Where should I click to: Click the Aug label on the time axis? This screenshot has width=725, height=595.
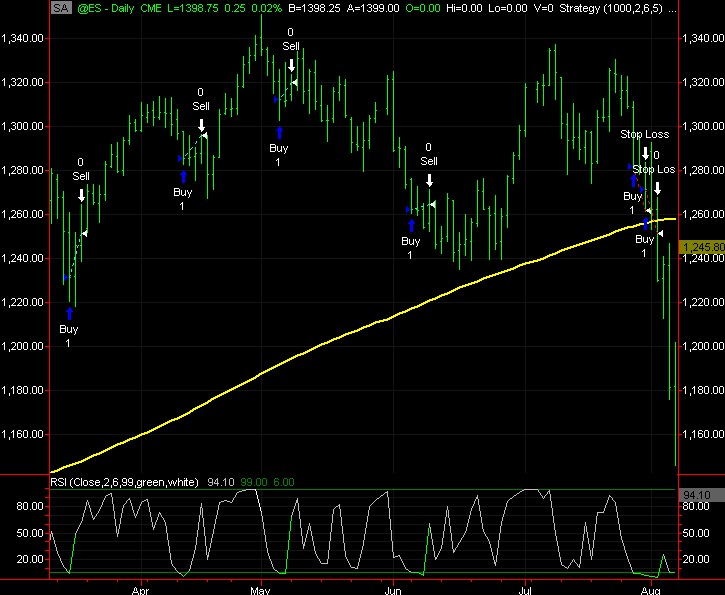click(651, 590)
